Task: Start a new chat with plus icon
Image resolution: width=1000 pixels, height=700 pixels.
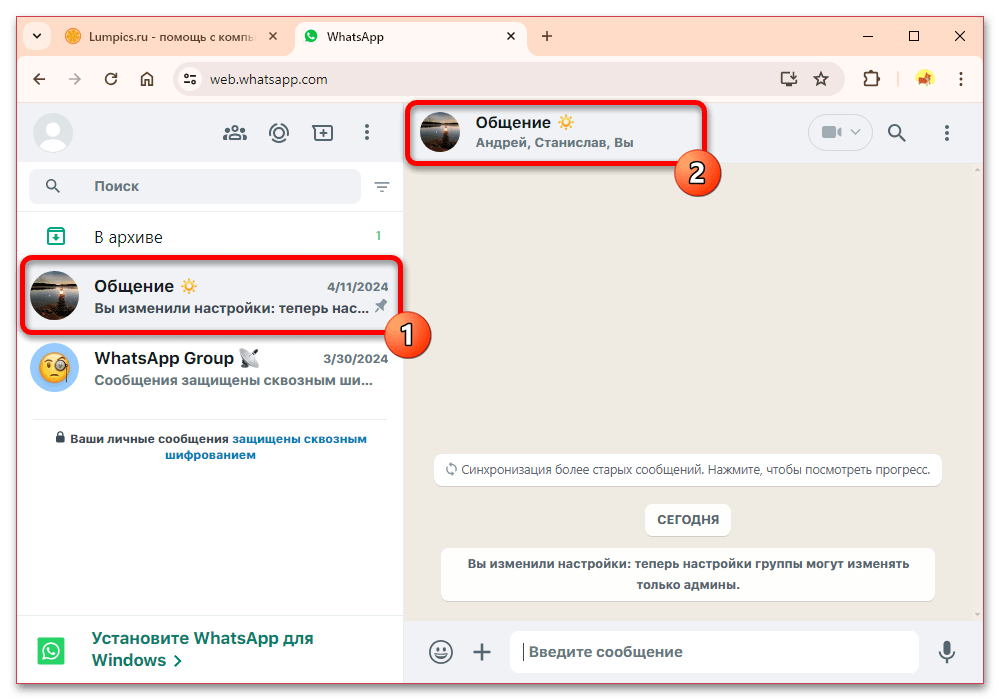Action: [x=323, y=133]
